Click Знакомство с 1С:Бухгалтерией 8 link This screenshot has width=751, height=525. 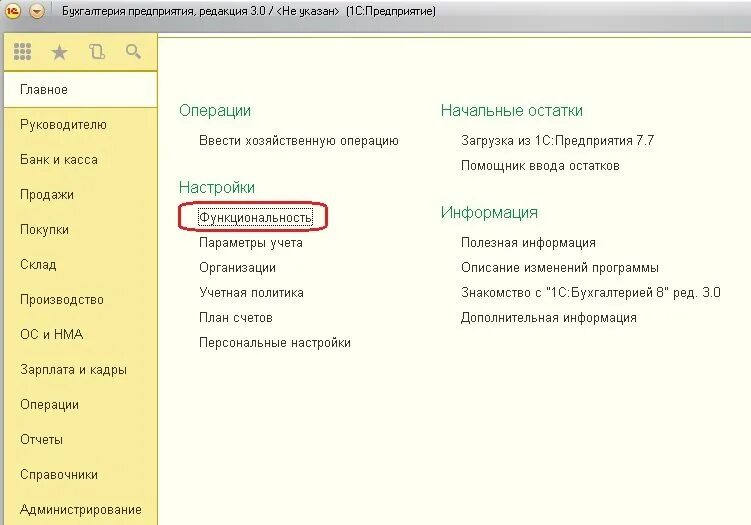pyautogui.click(x=591, y=293)
